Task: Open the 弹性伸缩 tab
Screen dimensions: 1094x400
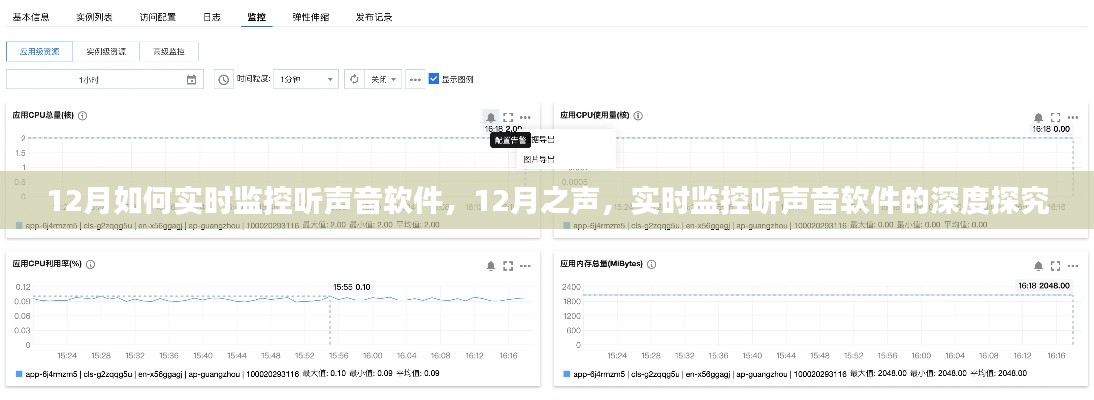Action: pyautogui.click(x=308, y=17)
